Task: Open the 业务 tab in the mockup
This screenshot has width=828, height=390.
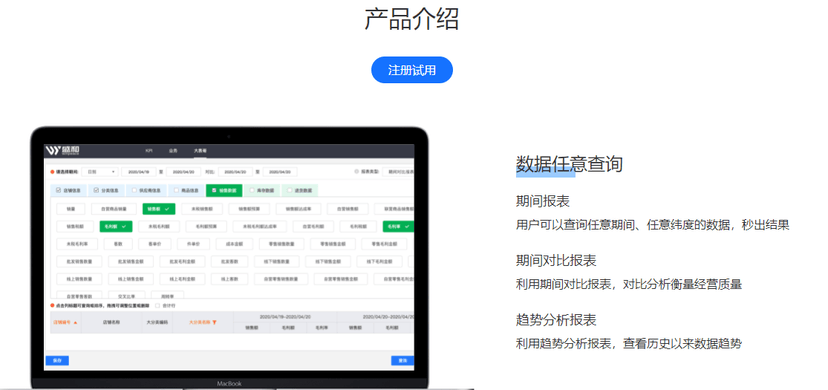Action: point(173,151)
